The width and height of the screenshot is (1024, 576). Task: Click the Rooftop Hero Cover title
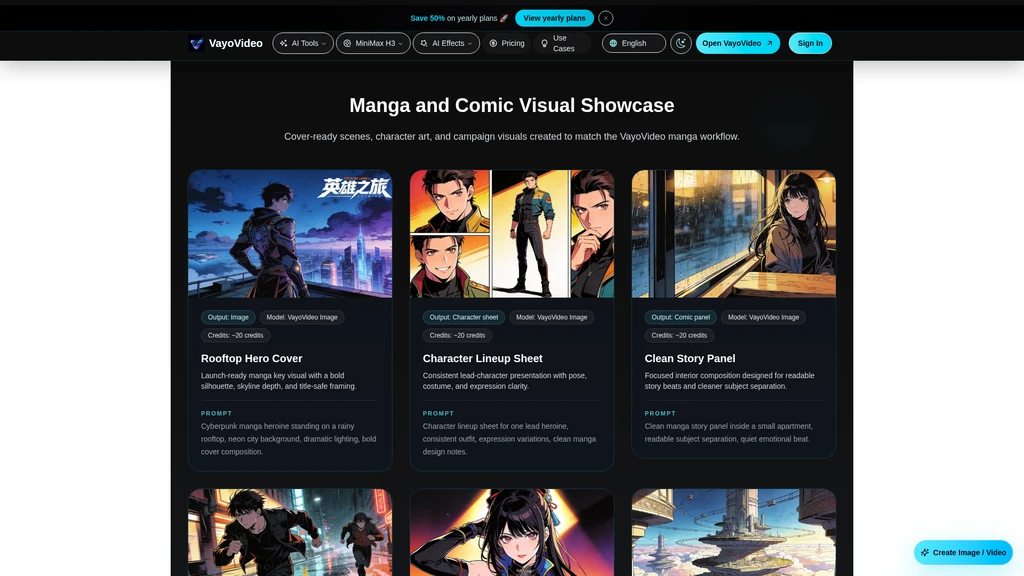click(251, 359)
